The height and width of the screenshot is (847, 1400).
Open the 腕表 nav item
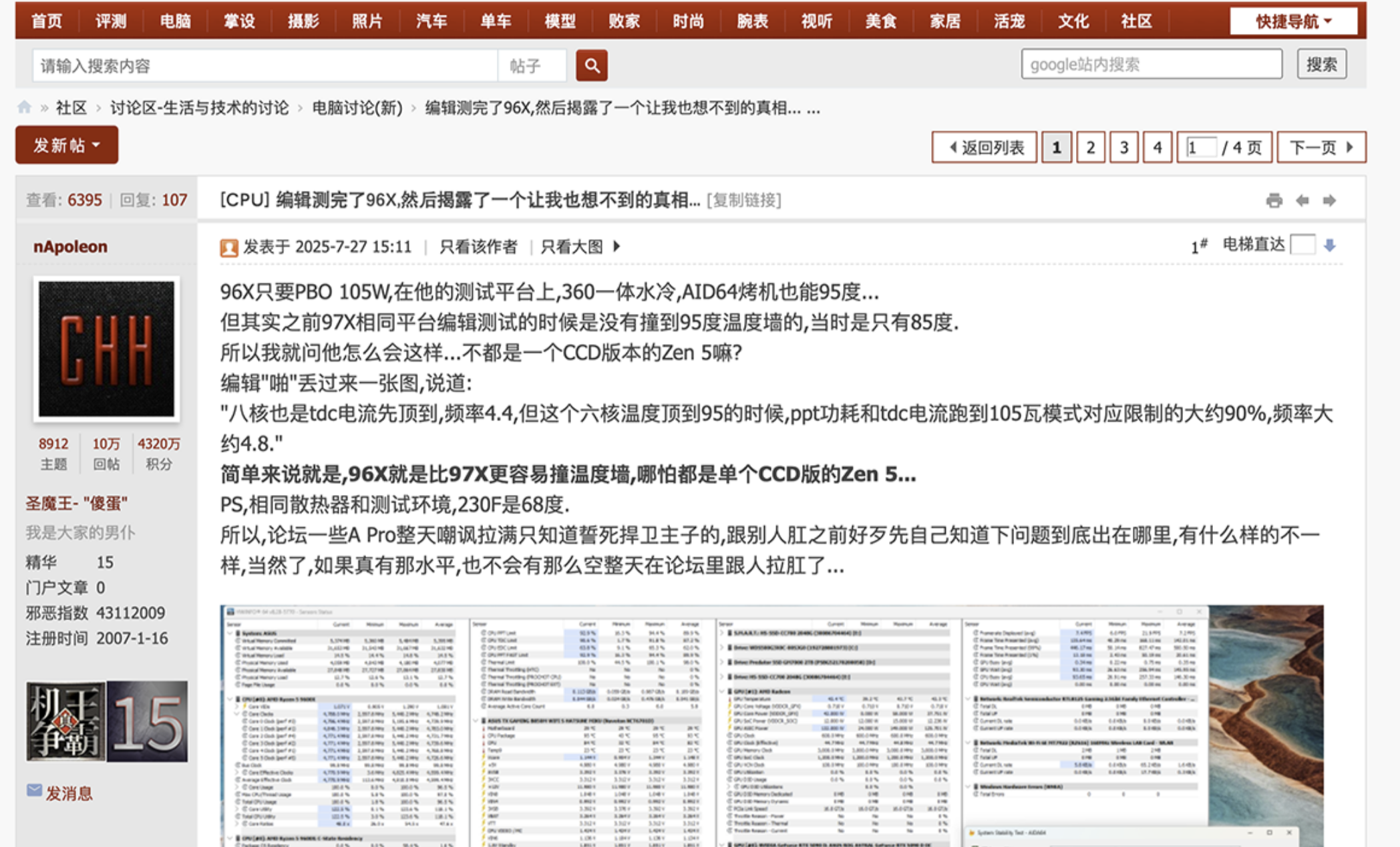pyautogui.click(x=752, y=21)
